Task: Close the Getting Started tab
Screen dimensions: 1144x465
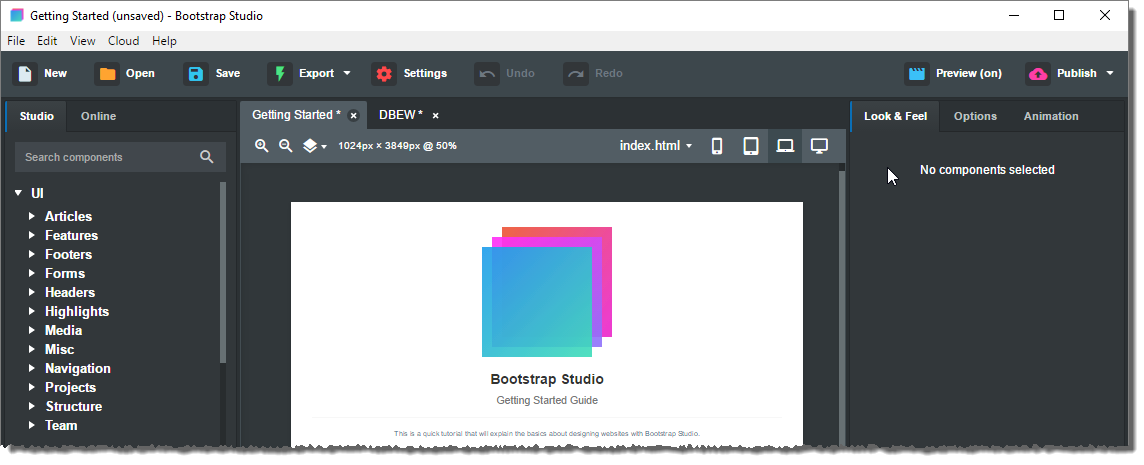Action: click(354, 115)
